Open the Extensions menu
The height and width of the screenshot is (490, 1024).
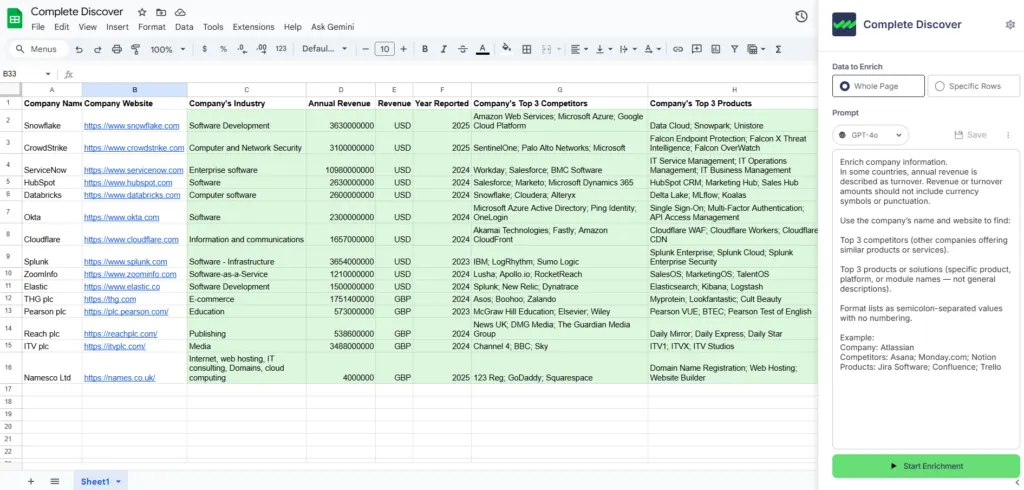click(x=253, y=27)
